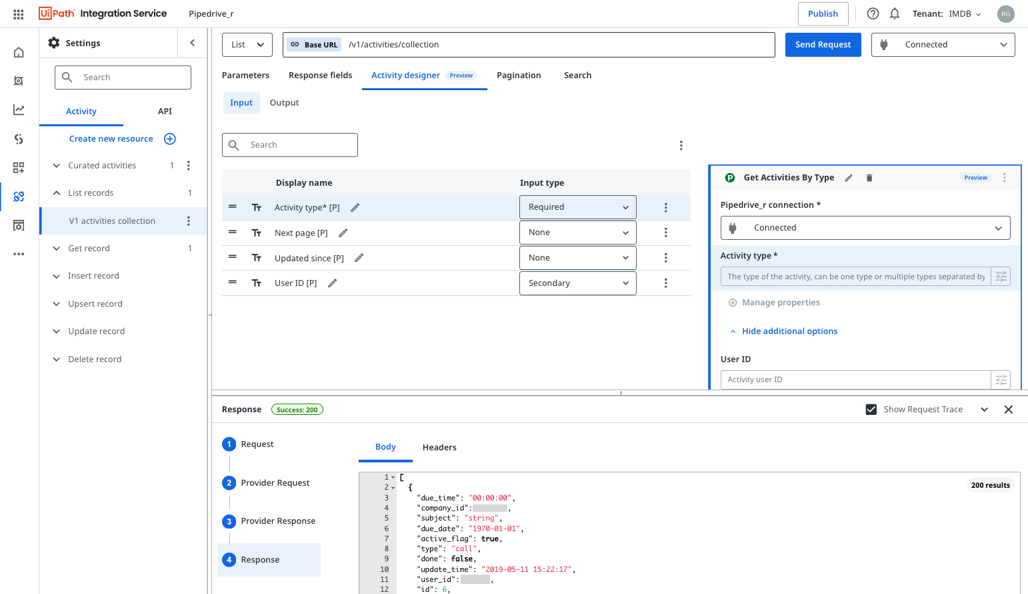Collapse the Settings side panel

tap(192, 43)
